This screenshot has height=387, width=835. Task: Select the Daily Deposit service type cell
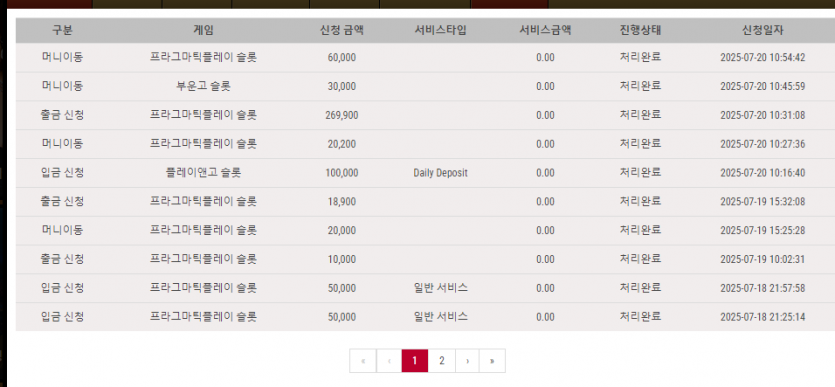(x=440, y=173)
